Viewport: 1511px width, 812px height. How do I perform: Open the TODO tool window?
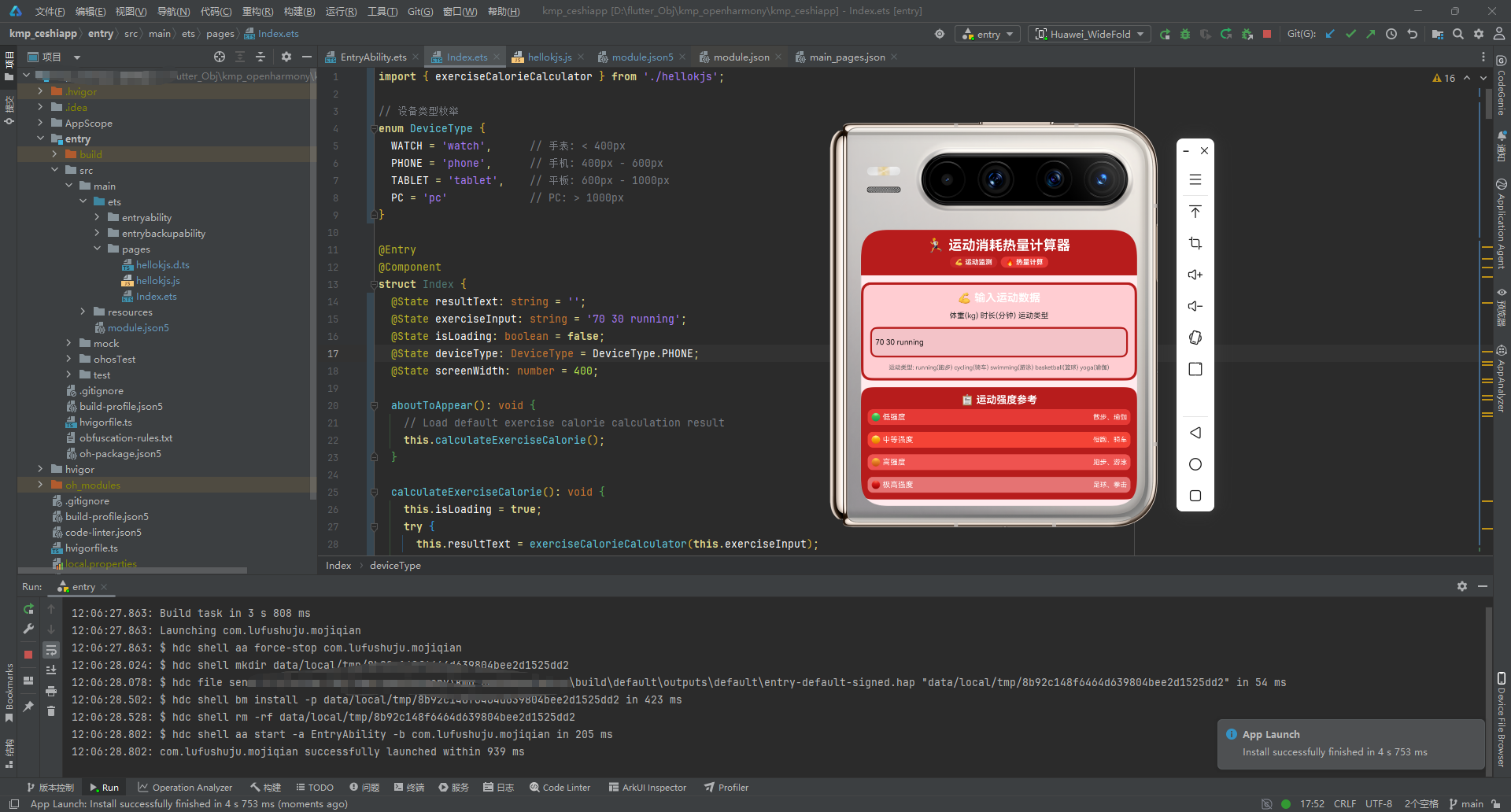315,787
